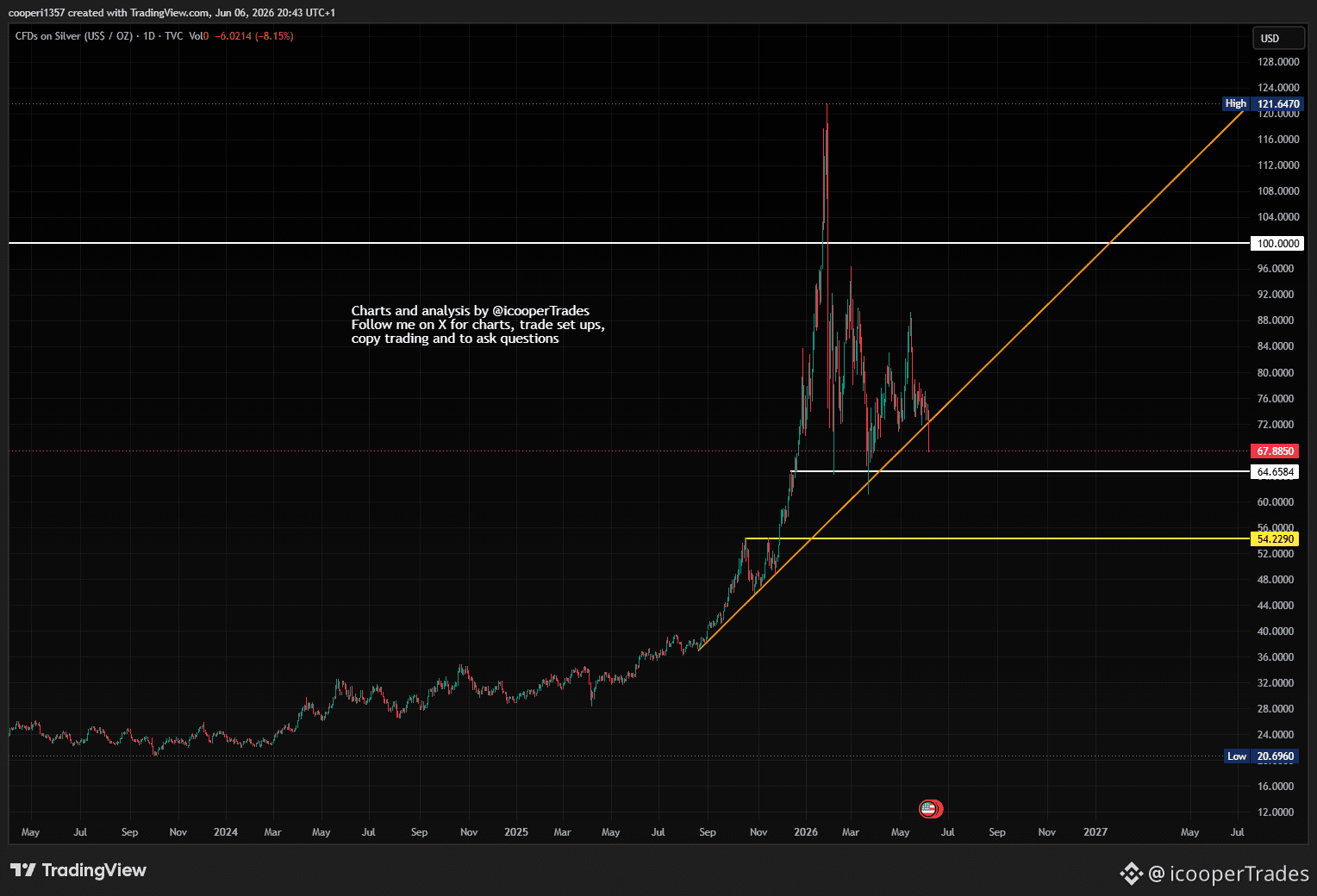Click the 28.0000 price axis tick
1317x896 pixels.
[1276, 709]
